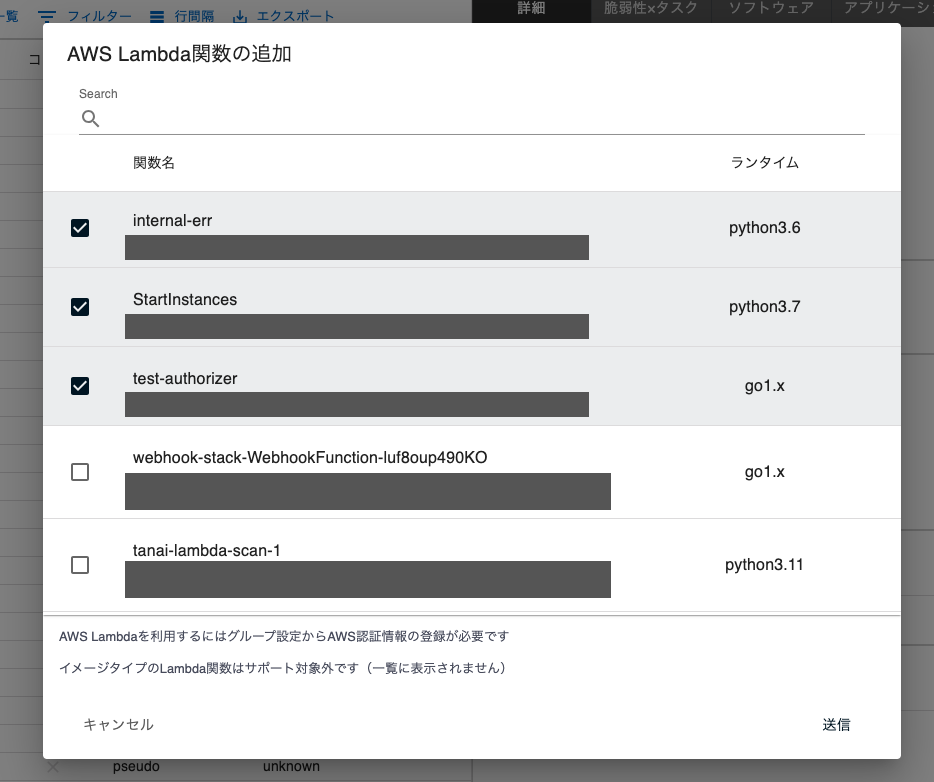Switch to the 詳細 tab
This screenshot has height=782, width=934.
click(x=531, y=8)
